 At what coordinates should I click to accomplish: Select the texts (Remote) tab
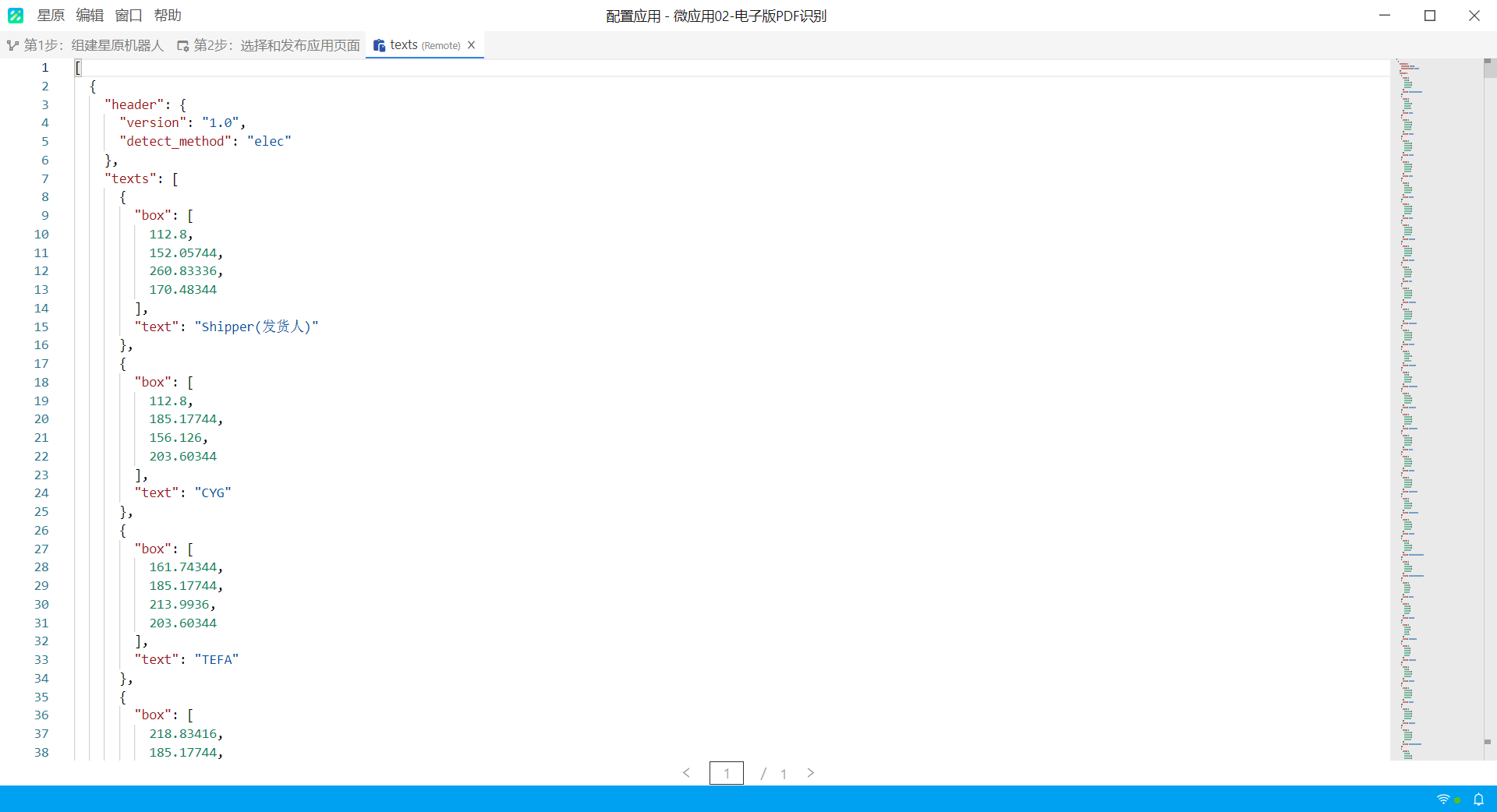point(425,45)
